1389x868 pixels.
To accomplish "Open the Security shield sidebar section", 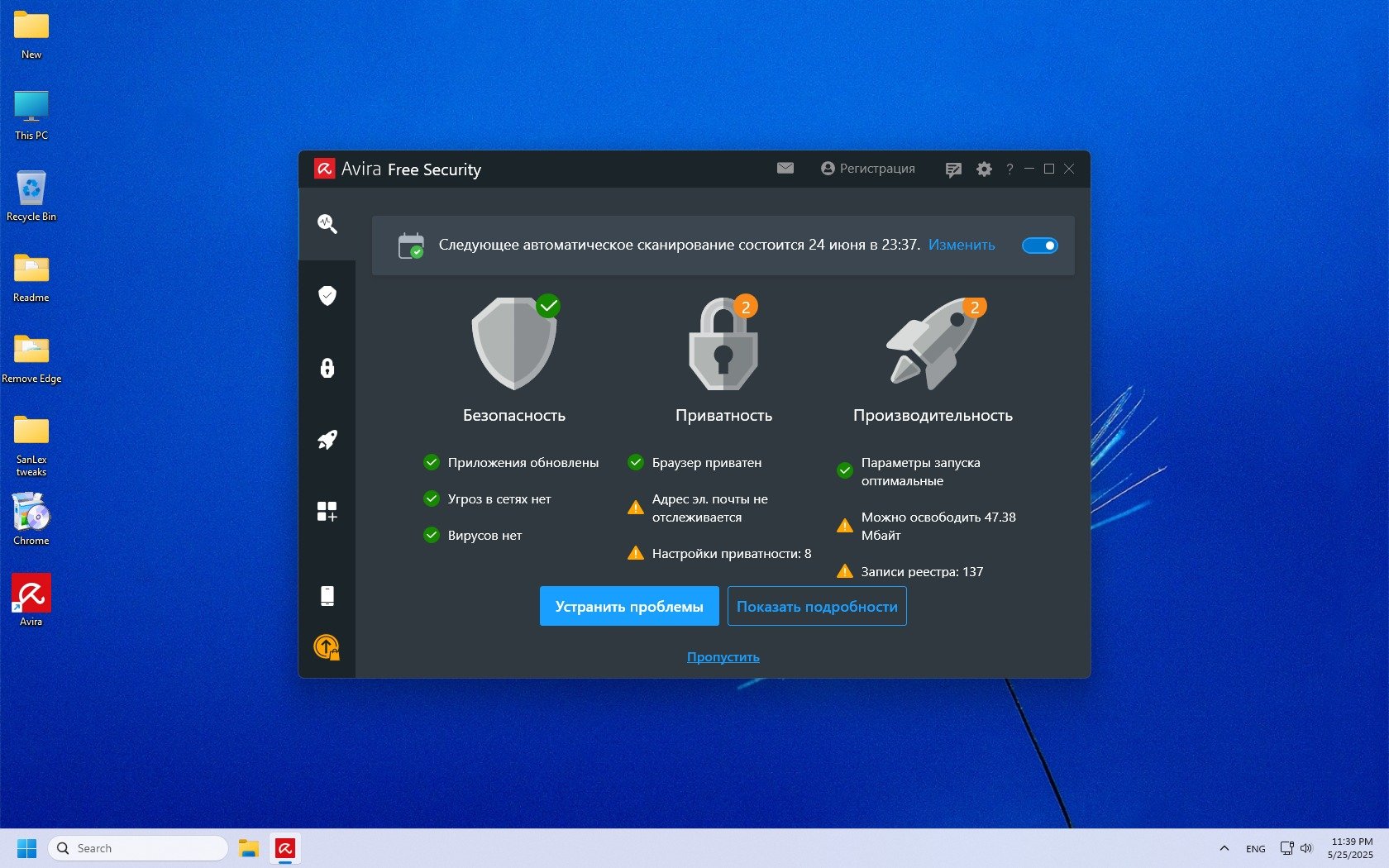I will (x=327, y=296).
